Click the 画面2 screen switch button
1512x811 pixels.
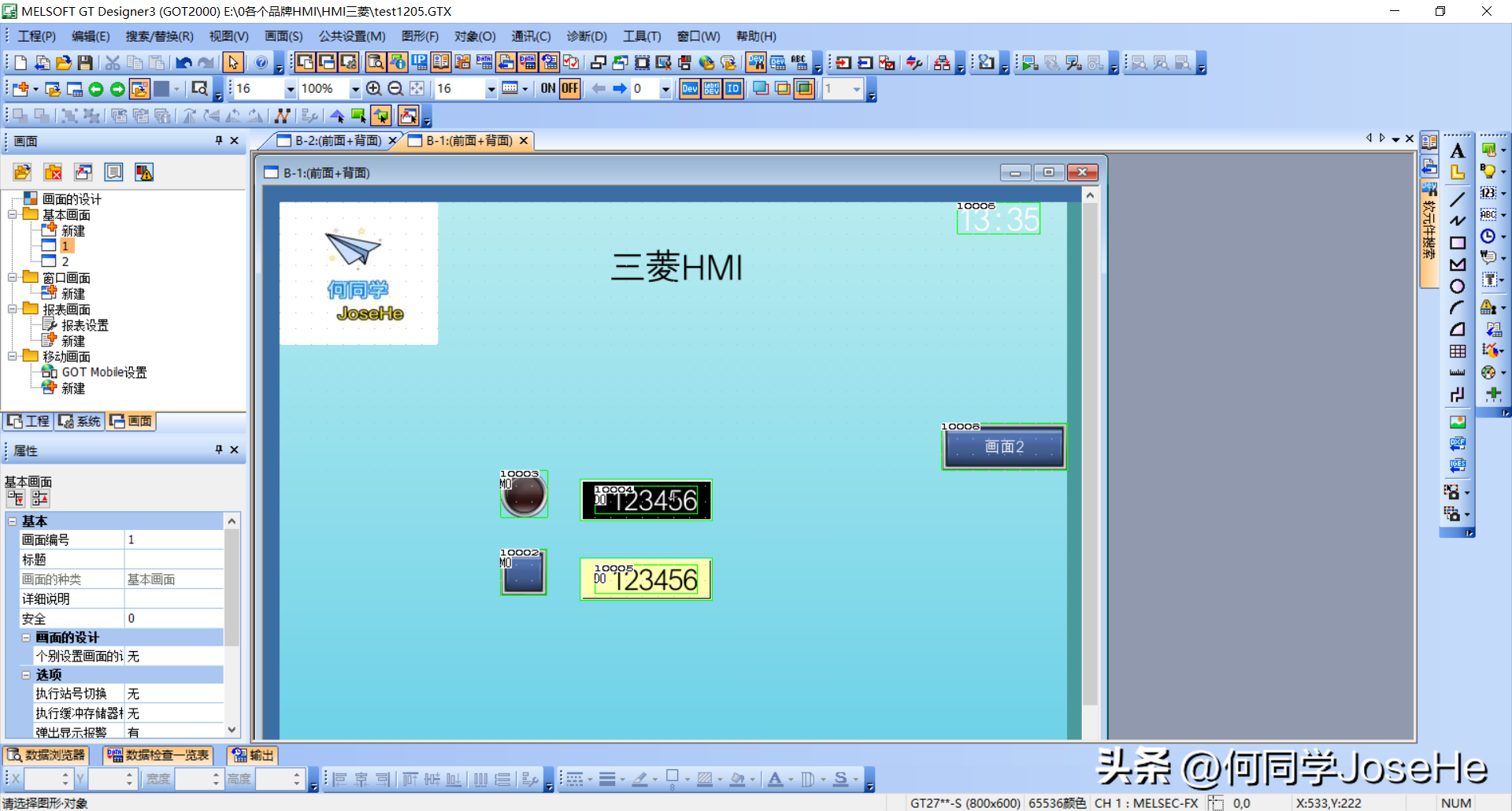click(1004, 447)
